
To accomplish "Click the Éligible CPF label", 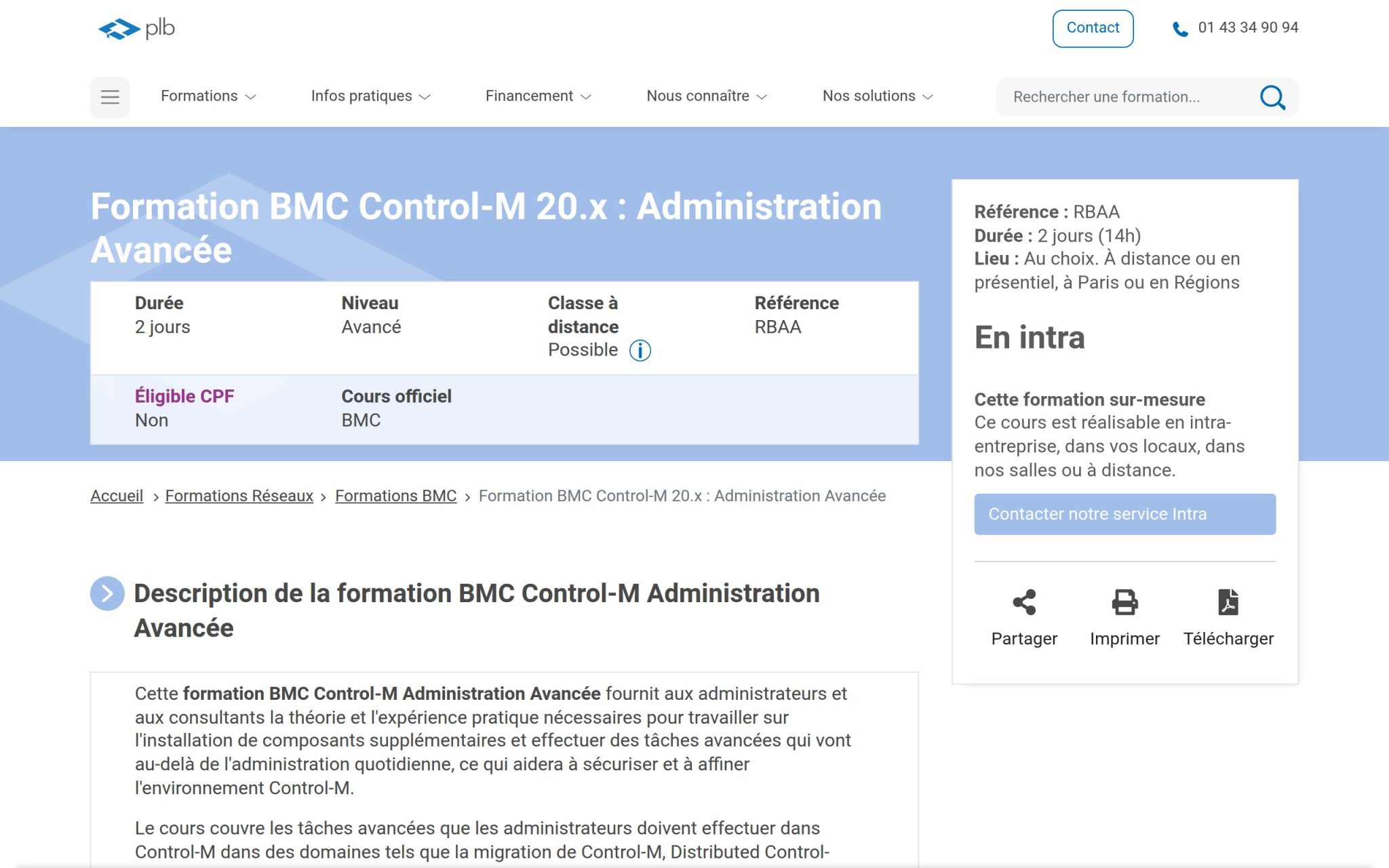I will click(184, 396).
